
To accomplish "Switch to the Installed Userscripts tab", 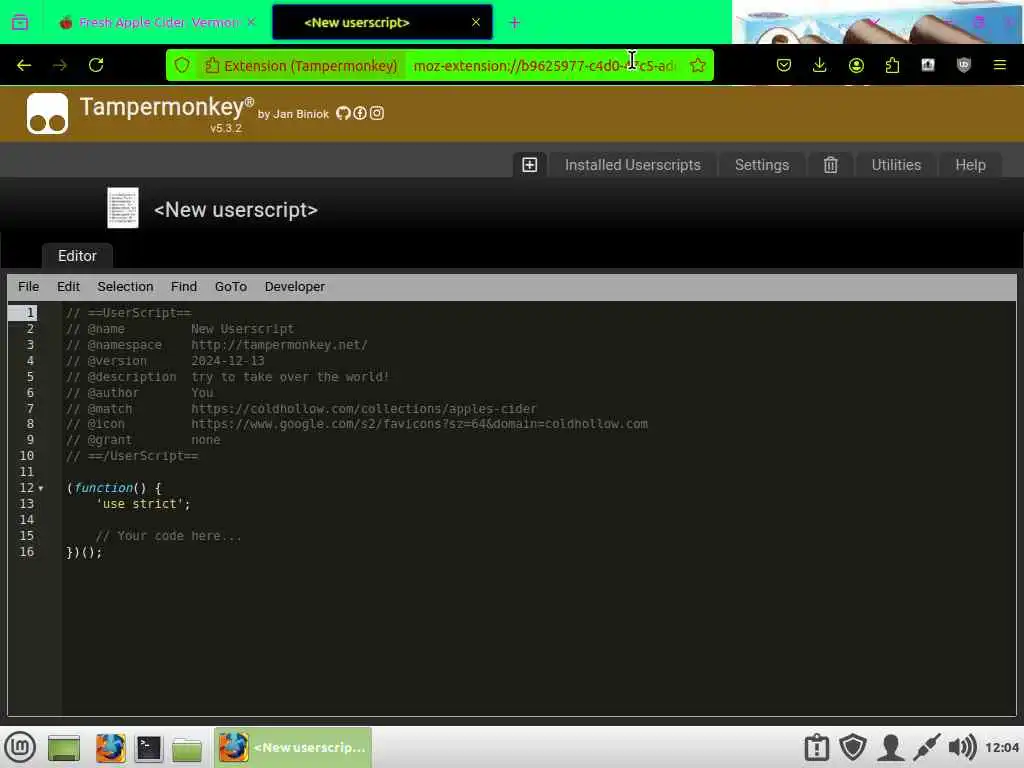I will pyautogui.click(x=632, y=165).
